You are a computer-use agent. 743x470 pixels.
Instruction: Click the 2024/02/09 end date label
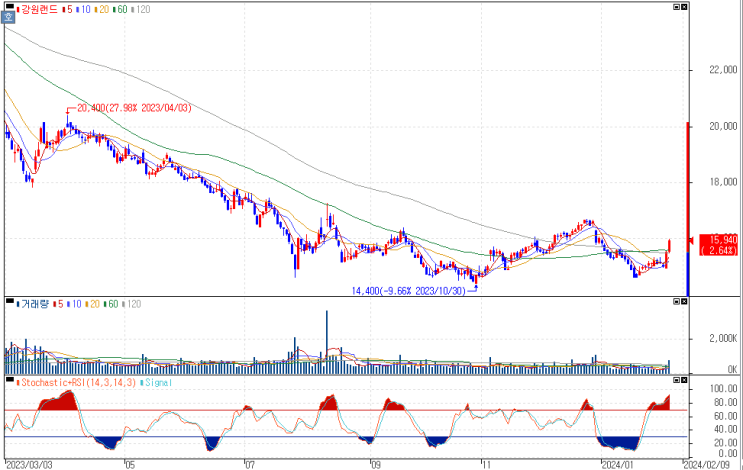[707, 465]
